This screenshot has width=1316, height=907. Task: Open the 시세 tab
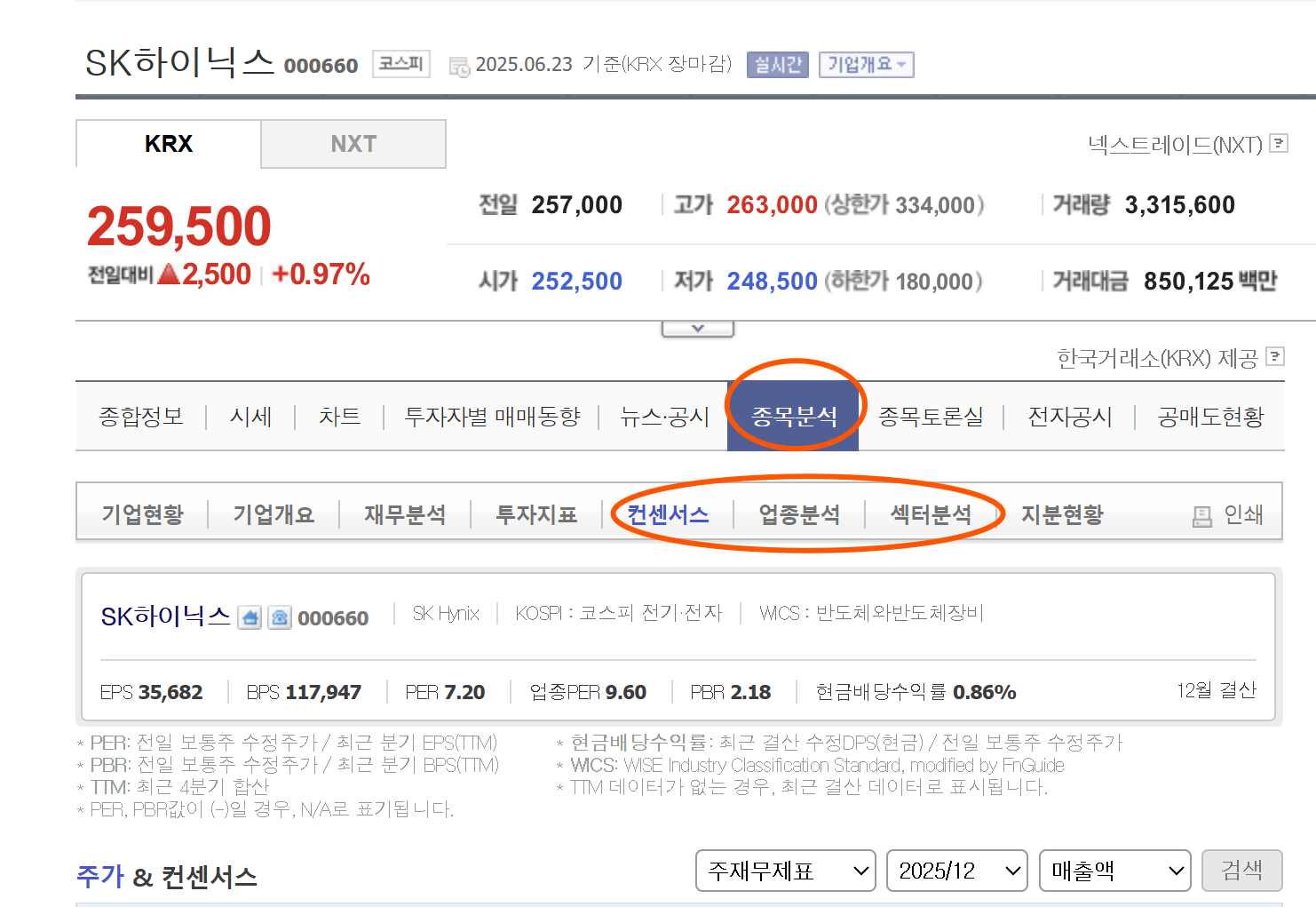(250, 417)
